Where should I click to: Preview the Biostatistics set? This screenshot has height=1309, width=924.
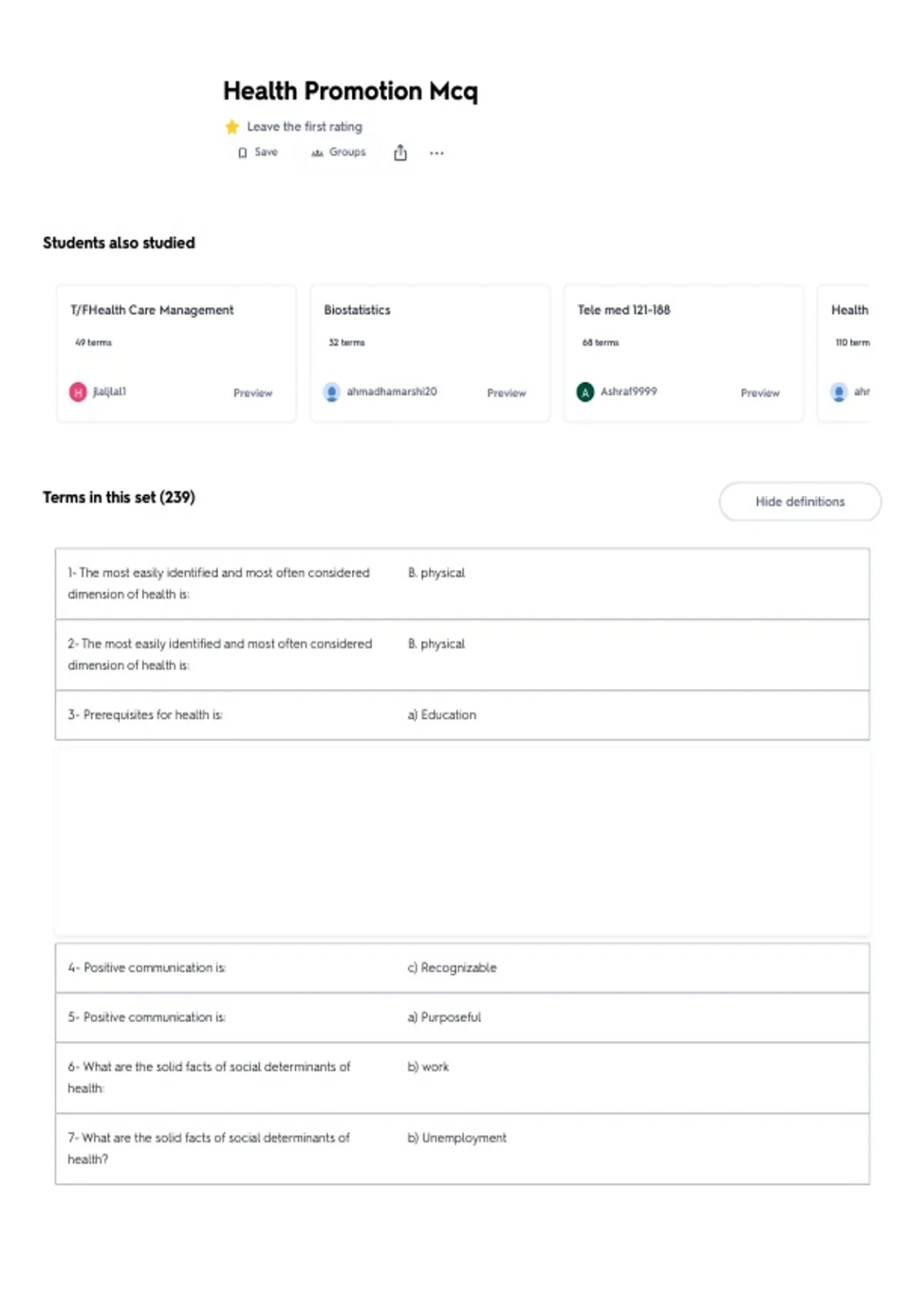tap(506, 393)
